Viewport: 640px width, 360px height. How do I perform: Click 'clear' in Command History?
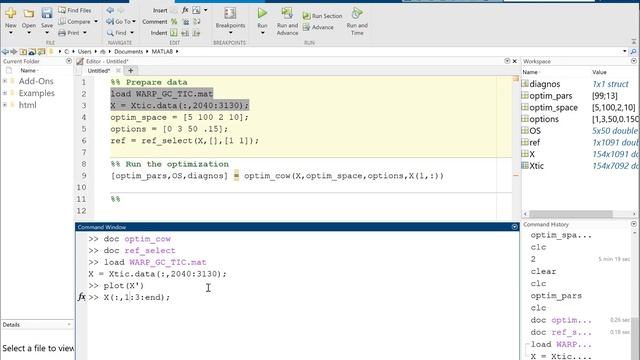543,271
